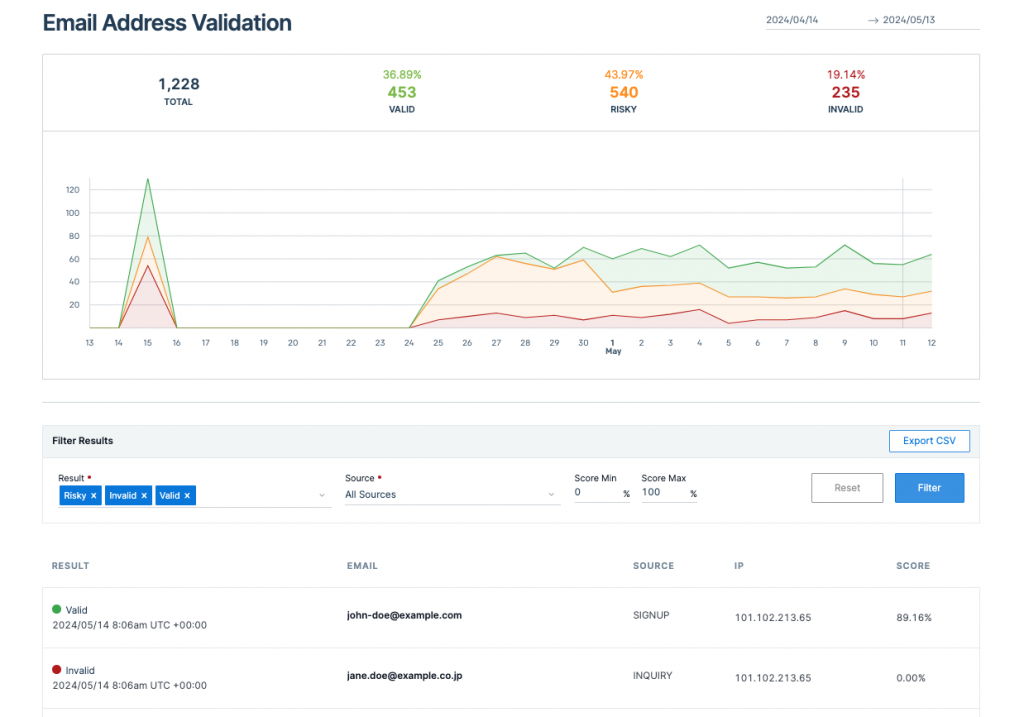Remove the Invalid filter tag with its × icon
The width and height of the screenshot is (1024, 717).
(146, 495)
